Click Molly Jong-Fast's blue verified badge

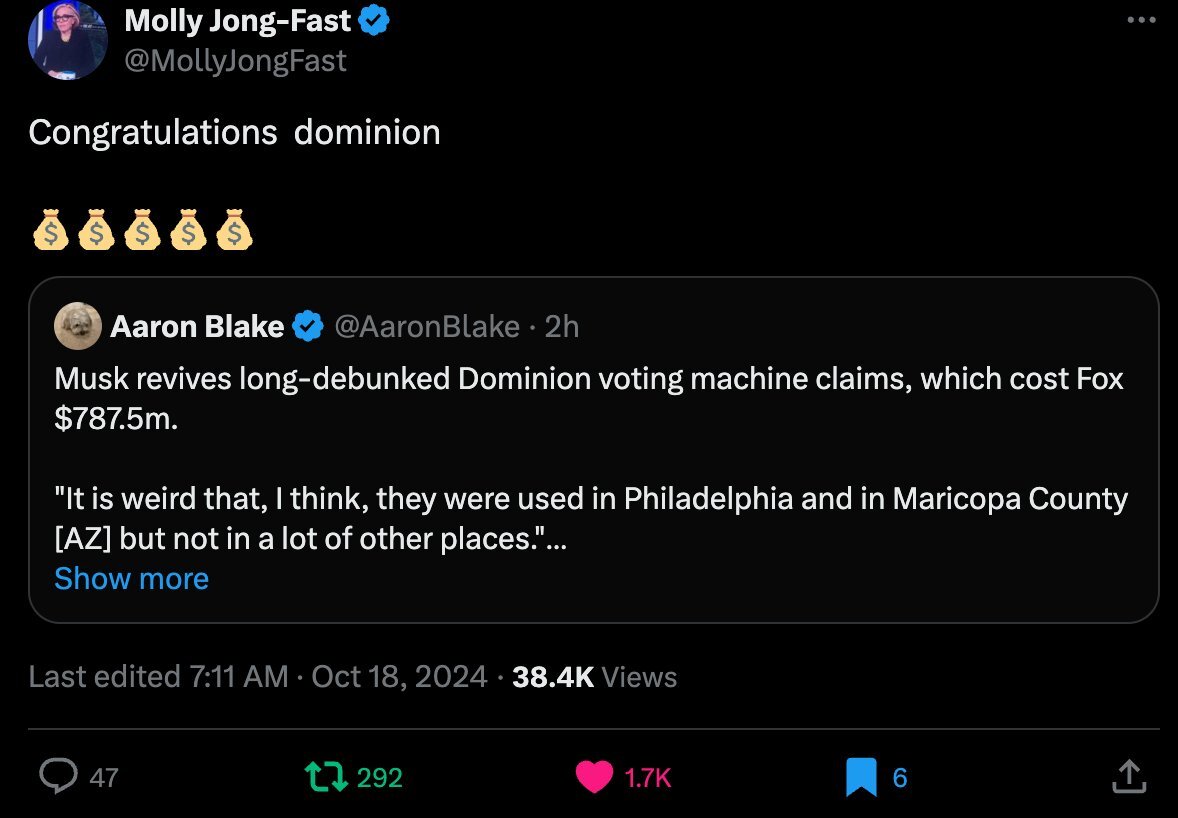click(374, 21)
